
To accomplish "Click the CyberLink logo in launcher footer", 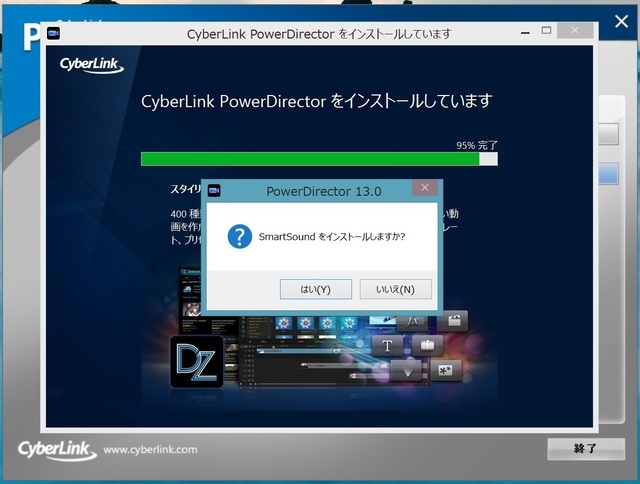I will coord(57,450).
